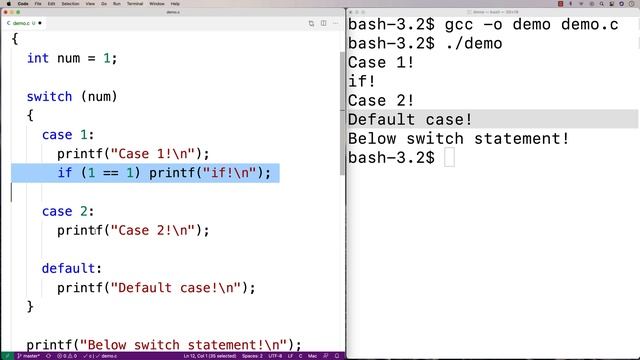Click the Mac configuration status item
Viewport: 640px width, 360px height.
point(312,356)
